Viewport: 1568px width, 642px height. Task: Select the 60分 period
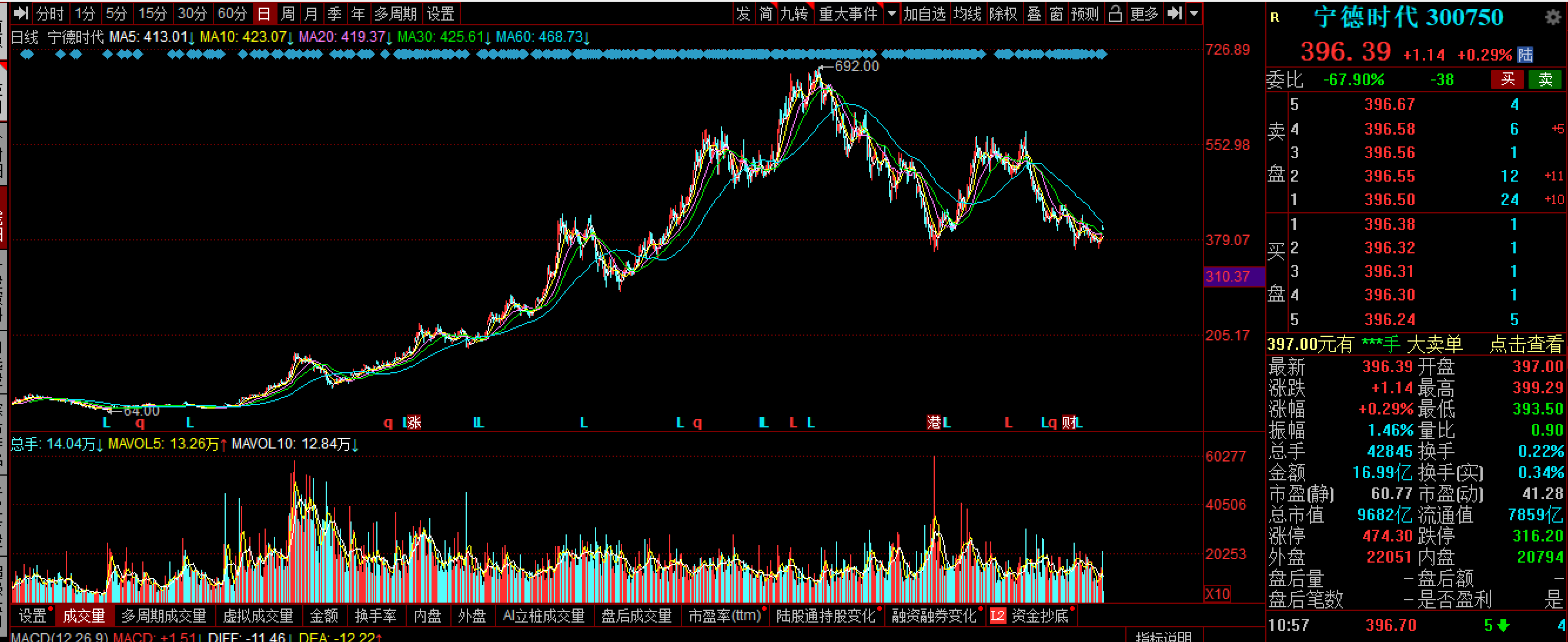pos(232,14)
